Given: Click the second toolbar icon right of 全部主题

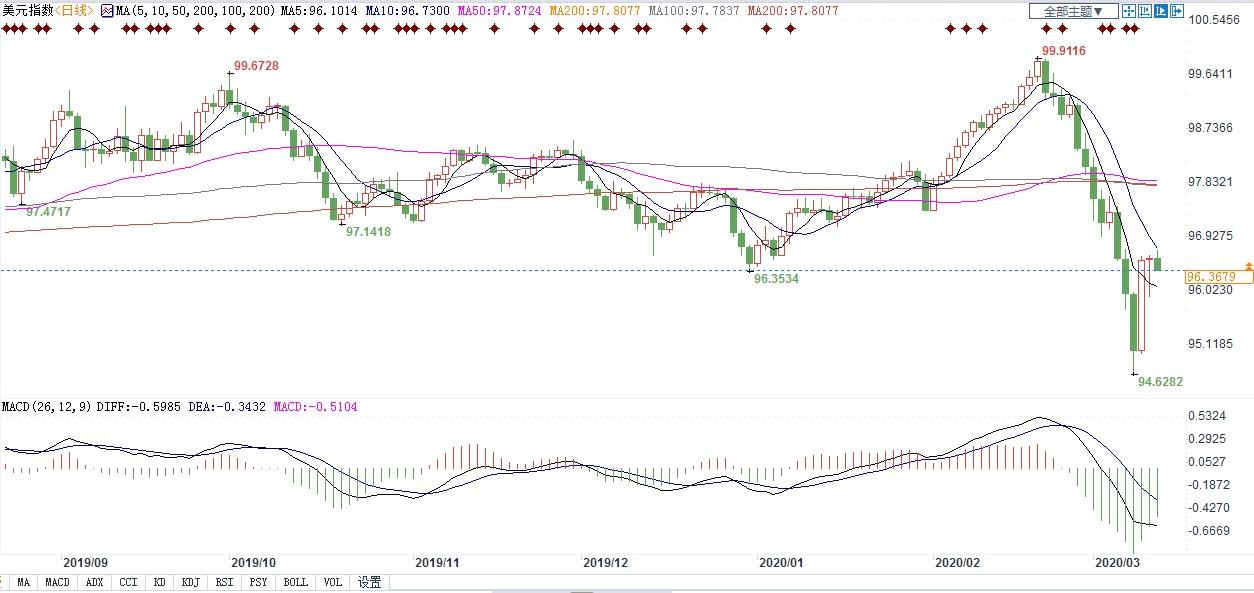Looking at the screenshot, I should click(1147, 11).
